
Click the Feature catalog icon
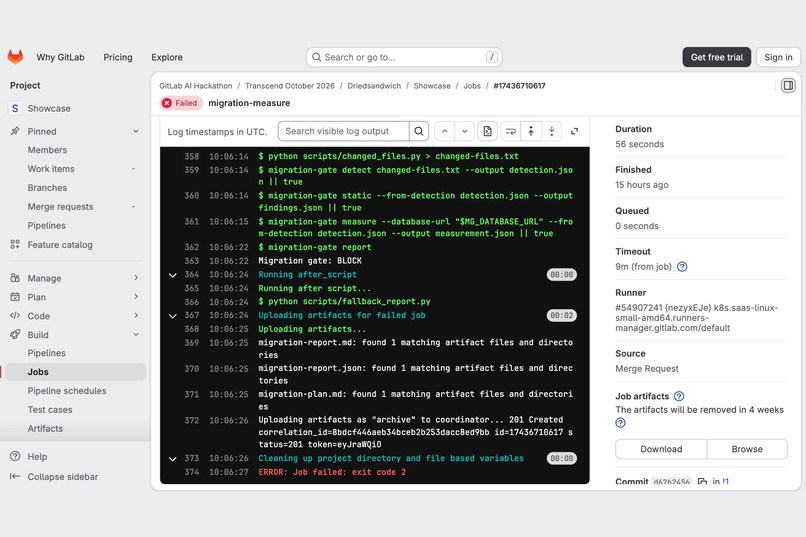(15, 245)
